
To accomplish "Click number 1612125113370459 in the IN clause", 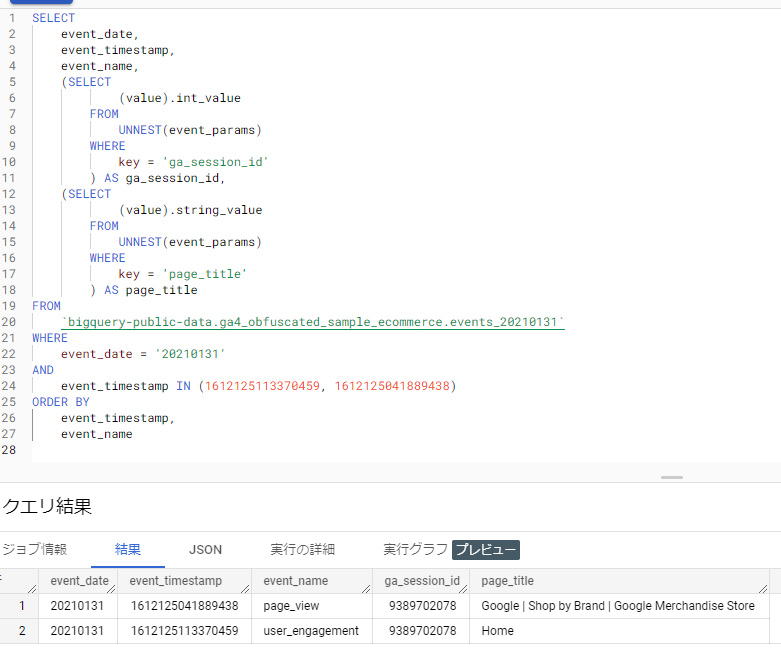I will pyautogui.click(x=262, y=386).
